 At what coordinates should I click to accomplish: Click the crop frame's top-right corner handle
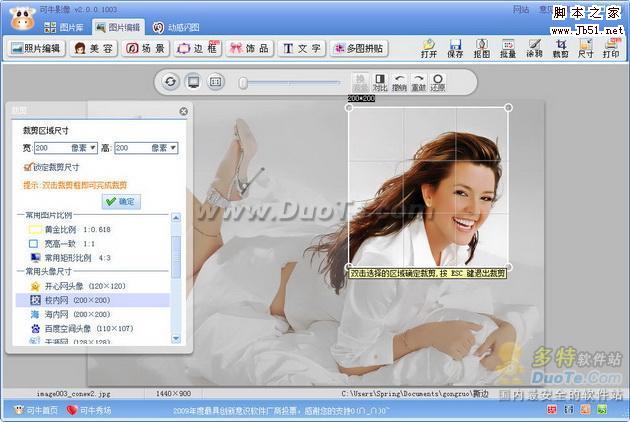(508, 107)
